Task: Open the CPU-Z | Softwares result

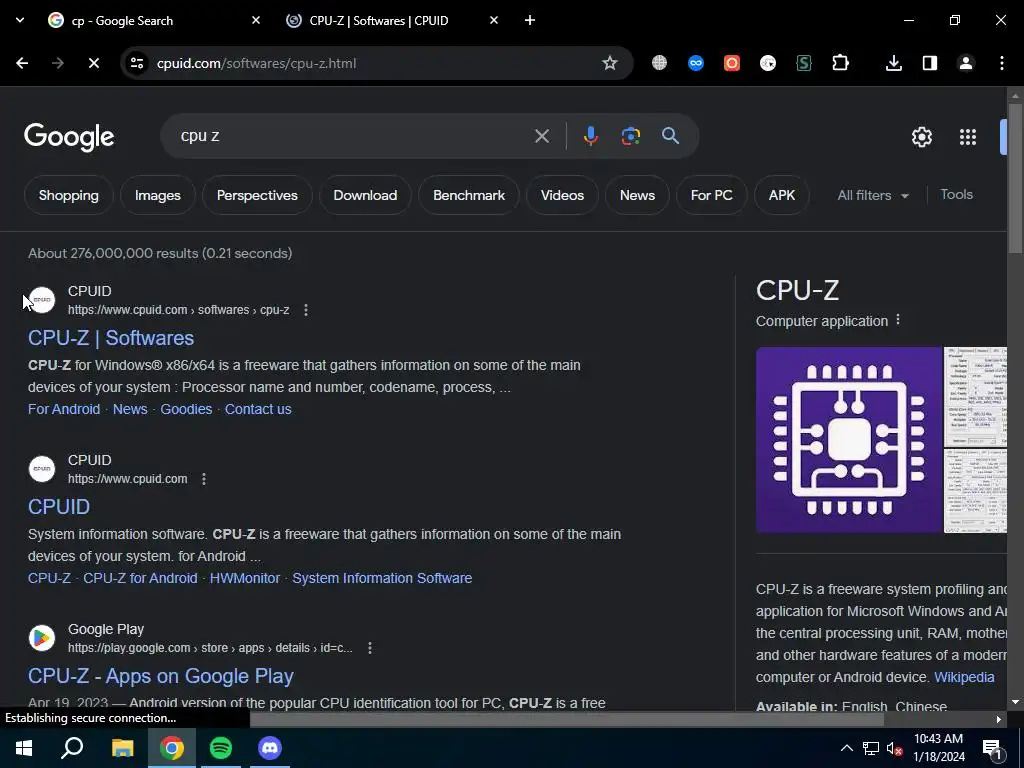Action: (x=111, y=338)
